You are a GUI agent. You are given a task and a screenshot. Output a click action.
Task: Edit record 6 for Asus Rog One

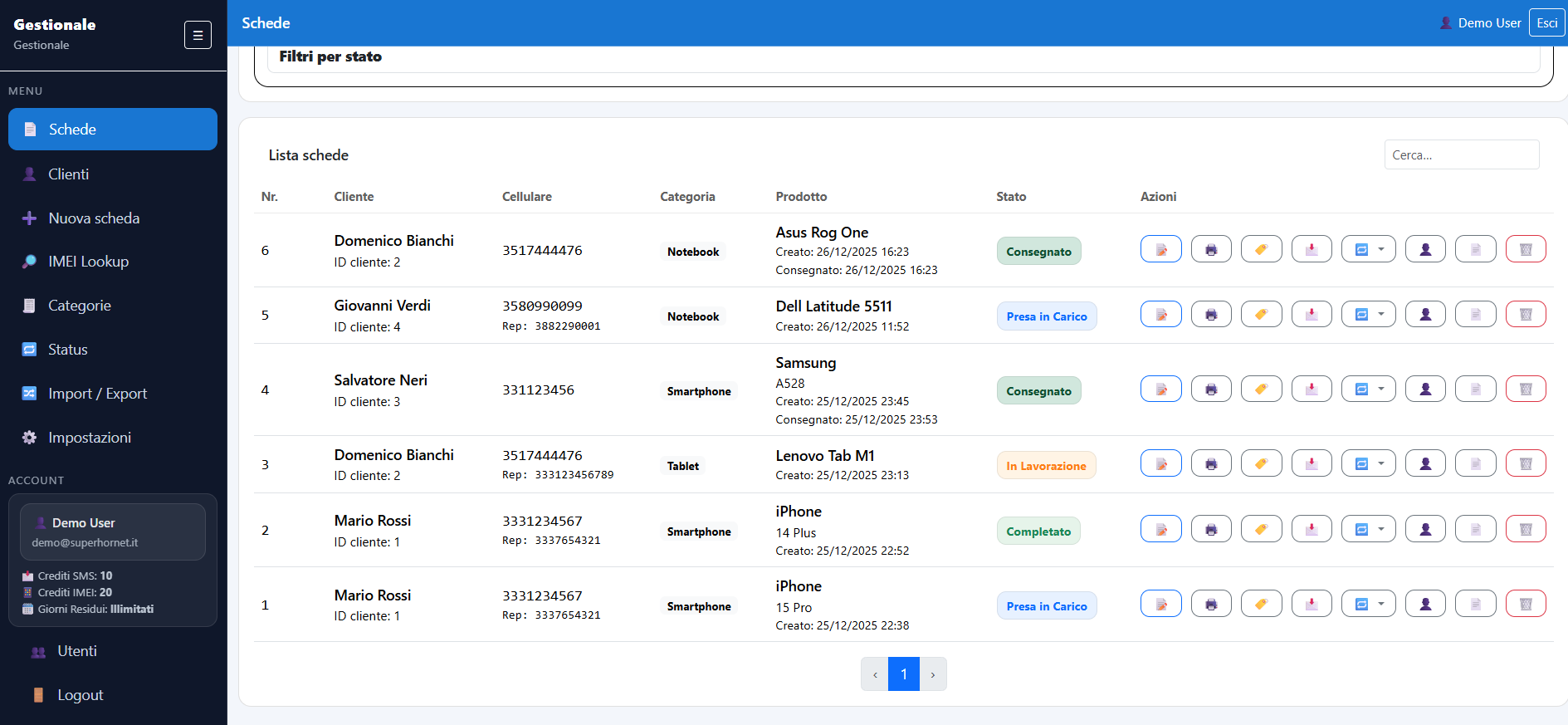pos(1160,249)
